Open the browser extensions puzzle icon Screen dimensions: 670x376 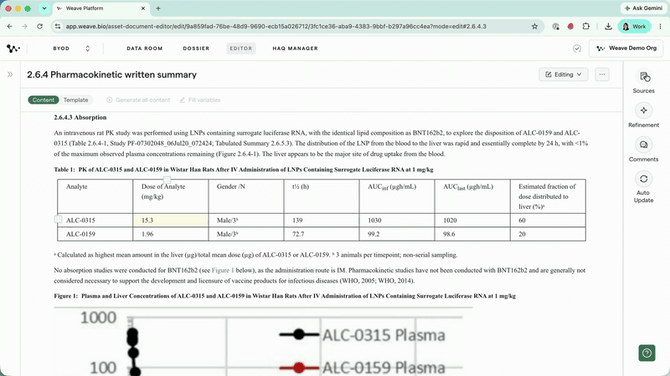pos(586,26)
